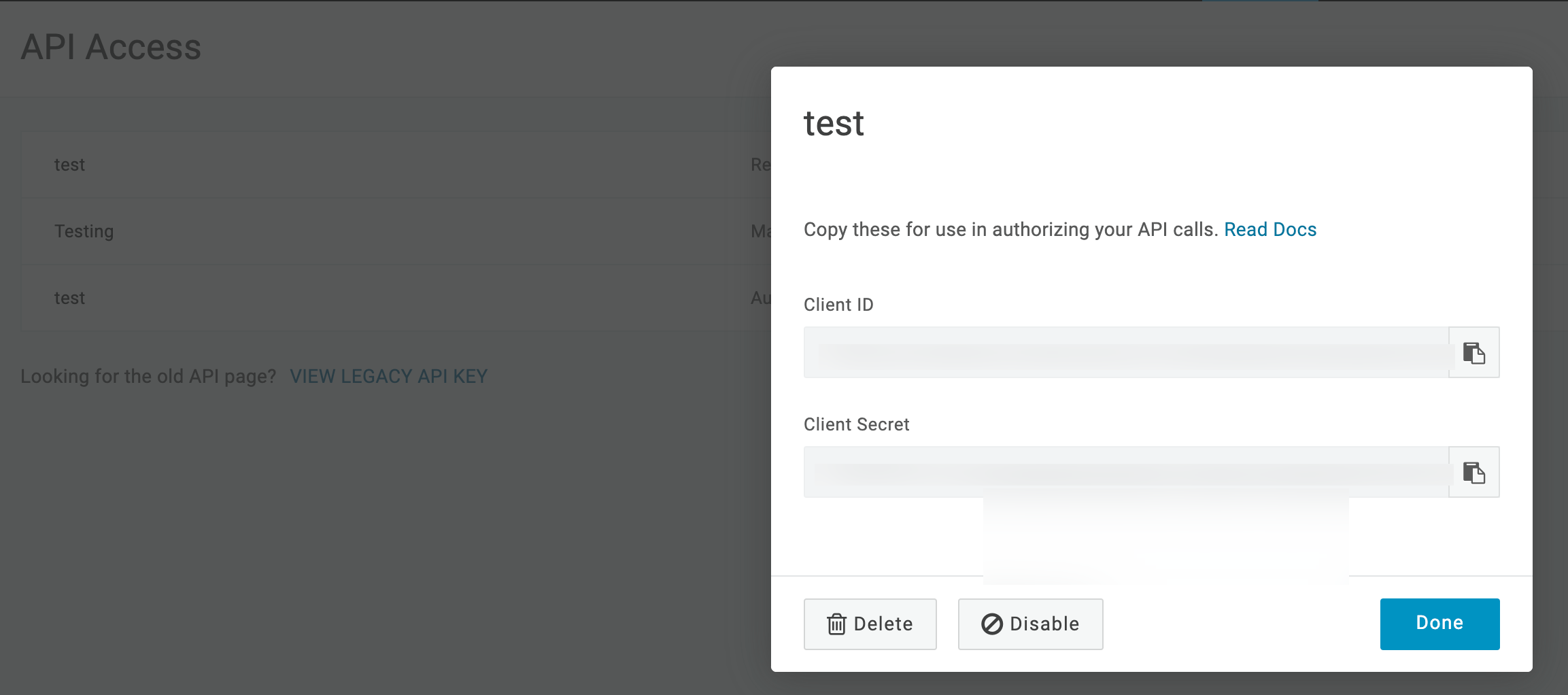The height and width of the screenshot is (695, 1568).
Task: Open View Legacy API Key link
Action: click(388, 376)
